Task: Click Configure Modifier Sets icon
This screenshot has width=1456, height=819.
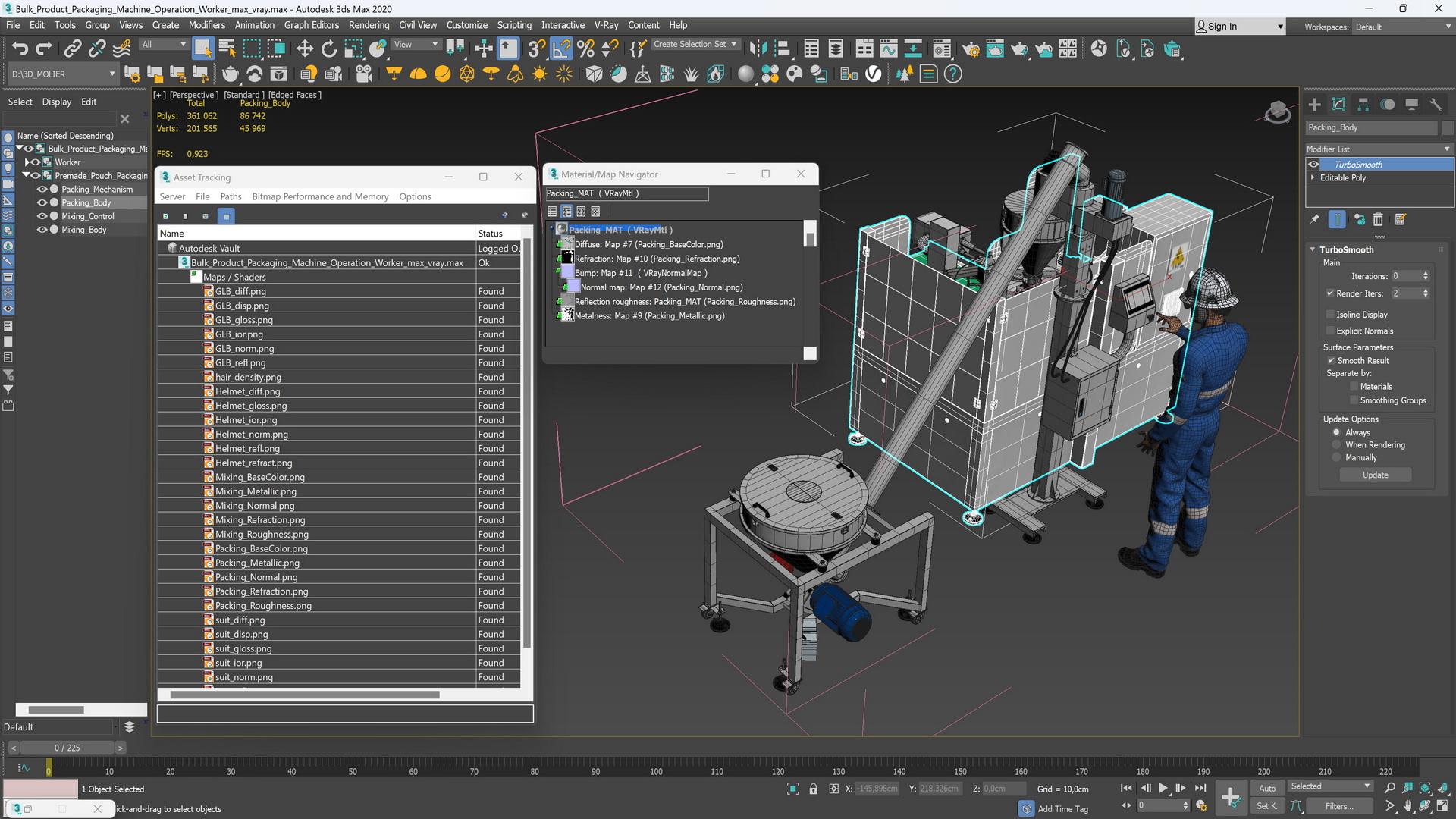Action: [1401, 219]
